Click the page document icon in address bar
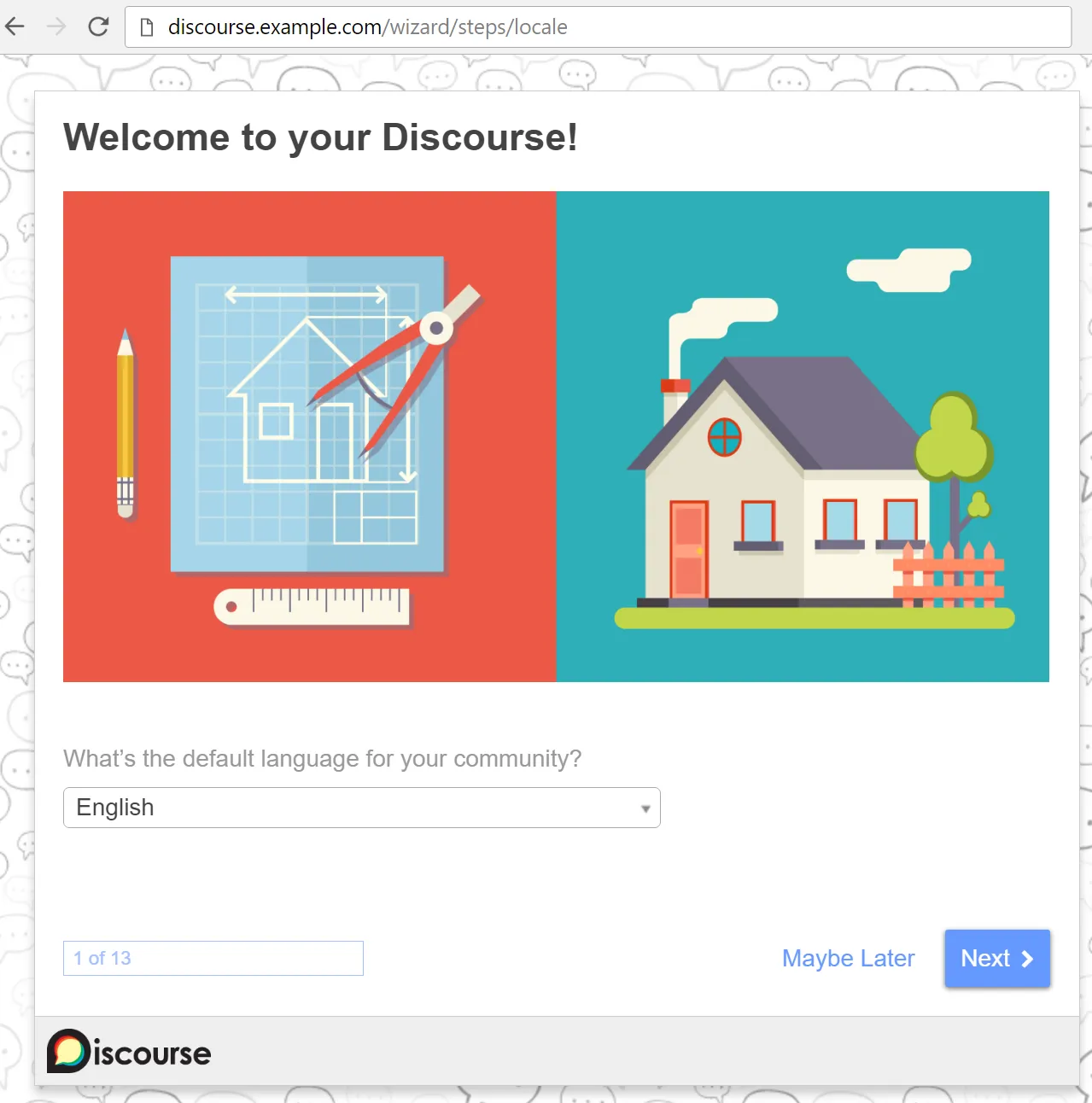The width and height of the screenshot is (1092, 1103). 147,27
